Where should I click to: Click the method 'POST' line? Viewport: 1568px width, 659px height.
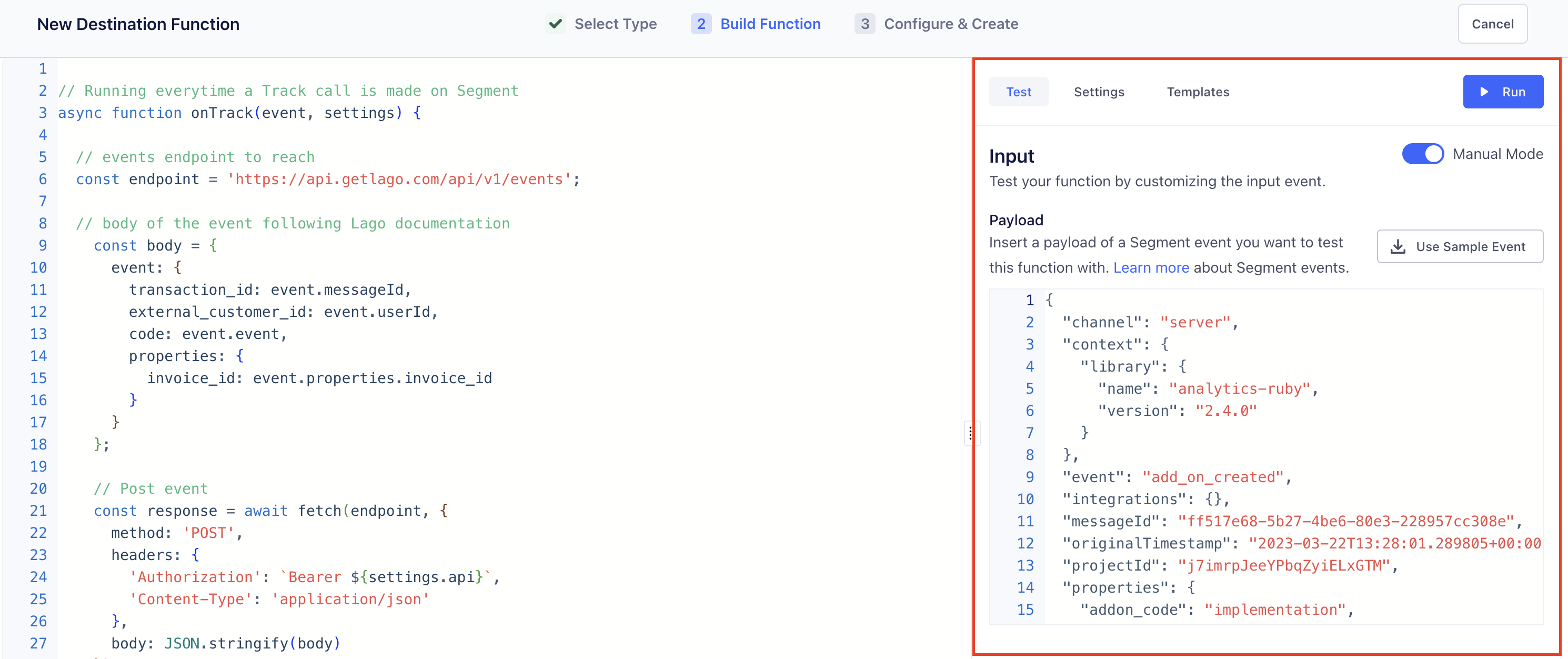click(176, 533)
